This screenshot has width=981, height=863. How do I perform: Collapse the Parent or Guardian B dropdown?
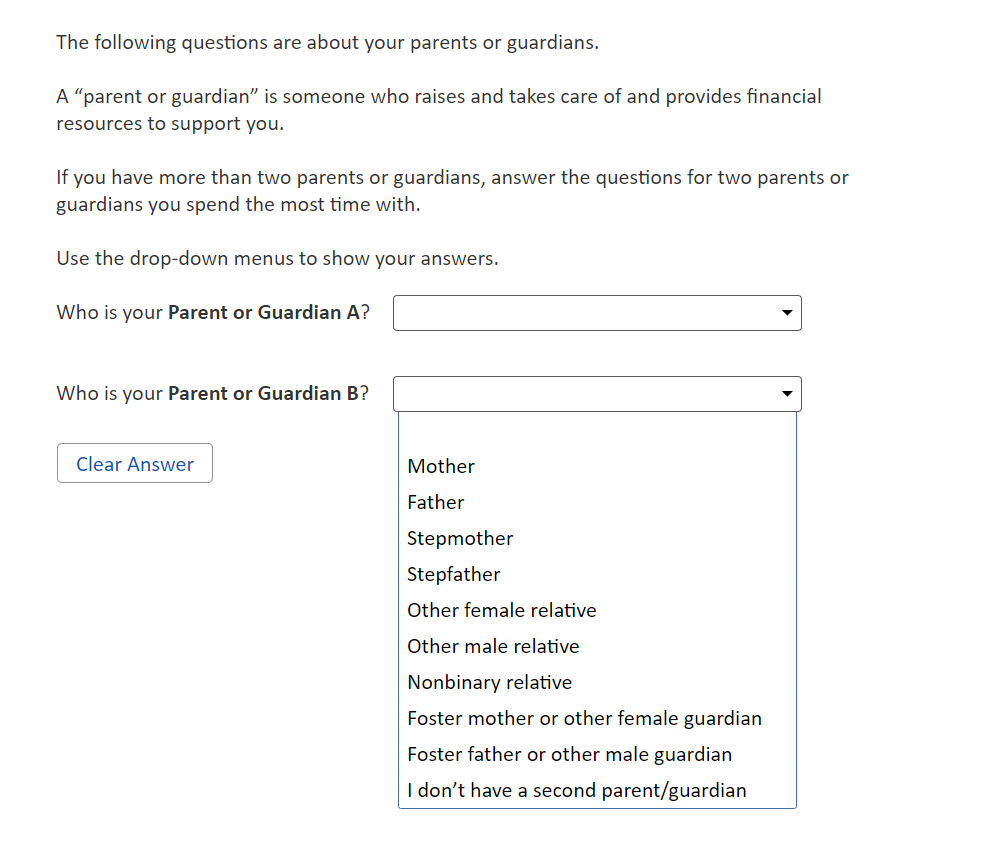click(596, 394)
